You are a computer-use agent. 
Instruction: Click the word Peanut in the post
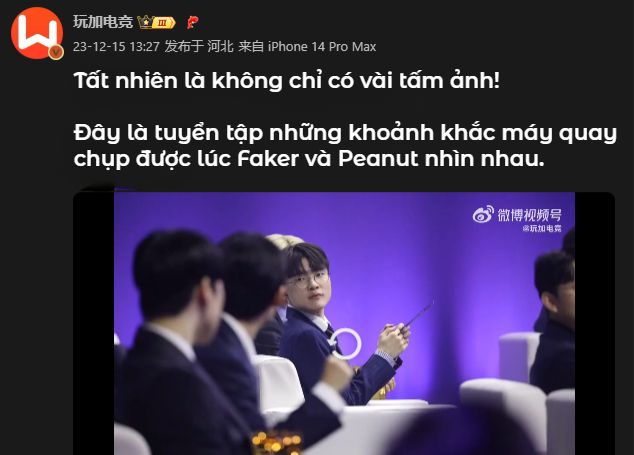coord(378,158)
